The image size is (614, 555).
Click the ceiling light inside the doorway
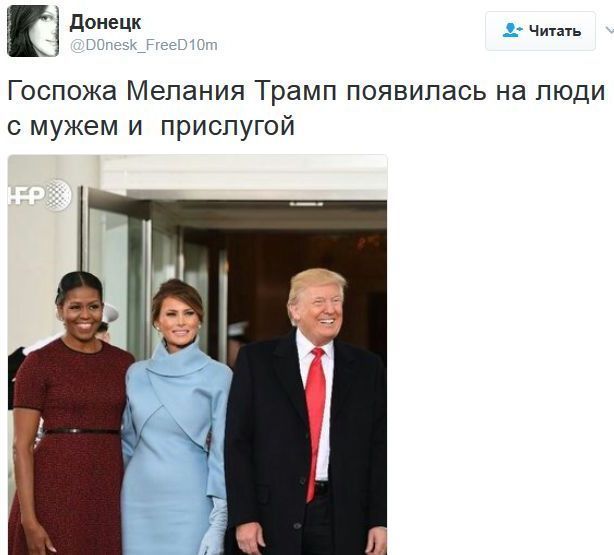click(306, 204)
